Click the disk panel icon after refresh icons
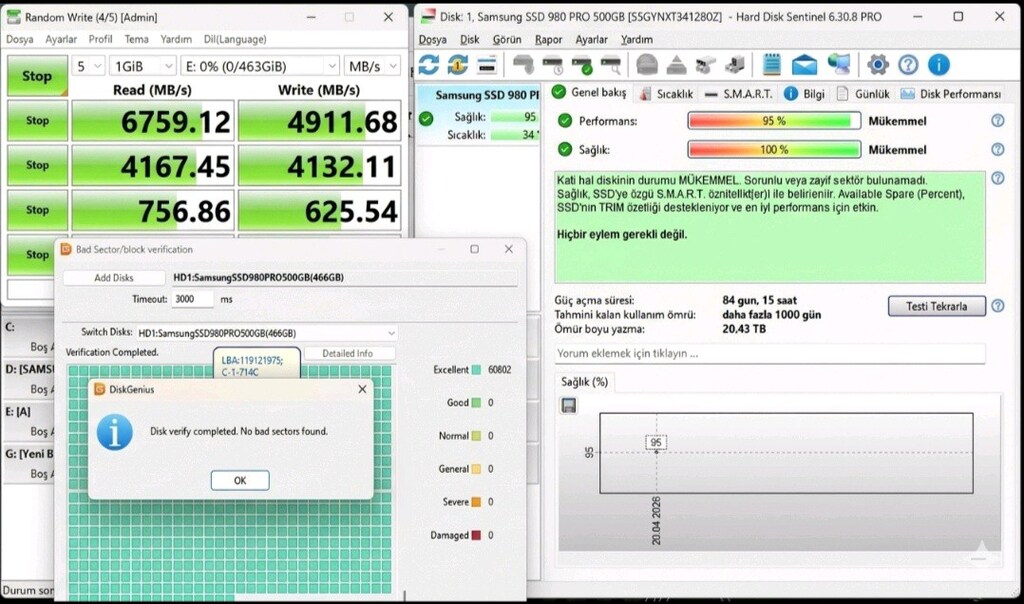 [487, 65]
